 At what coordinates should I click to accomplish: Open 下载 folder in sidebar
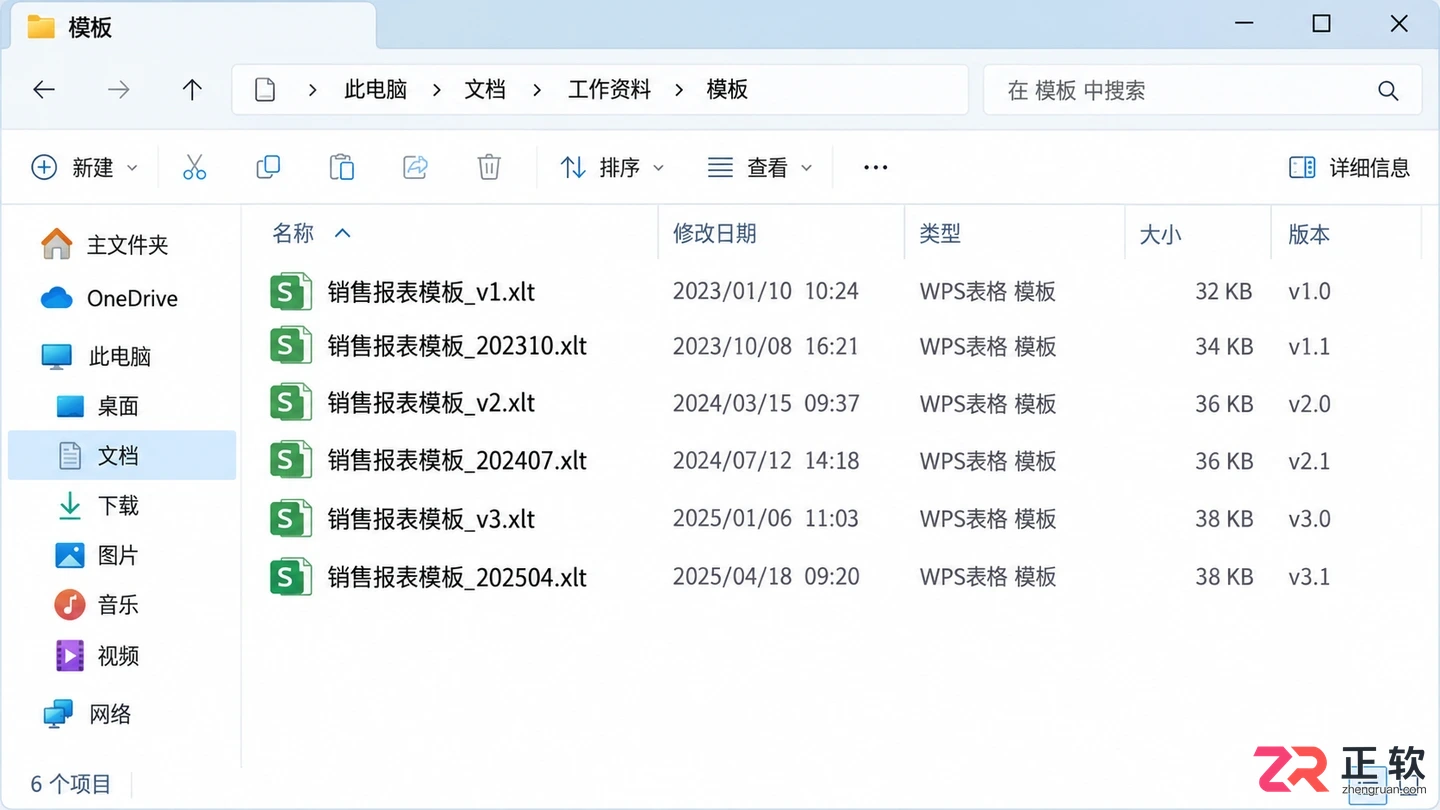pos(97,506)
